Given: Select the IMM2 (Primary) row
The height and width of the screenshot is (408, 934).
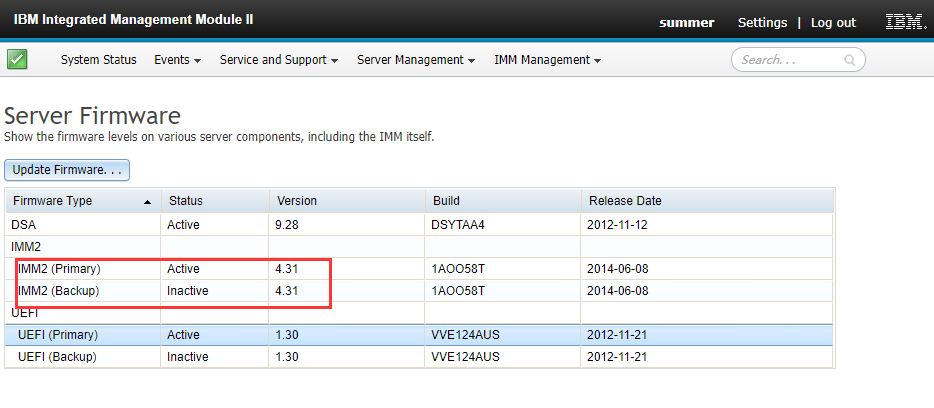Looking at the screenshot, I should pos(419,269).
